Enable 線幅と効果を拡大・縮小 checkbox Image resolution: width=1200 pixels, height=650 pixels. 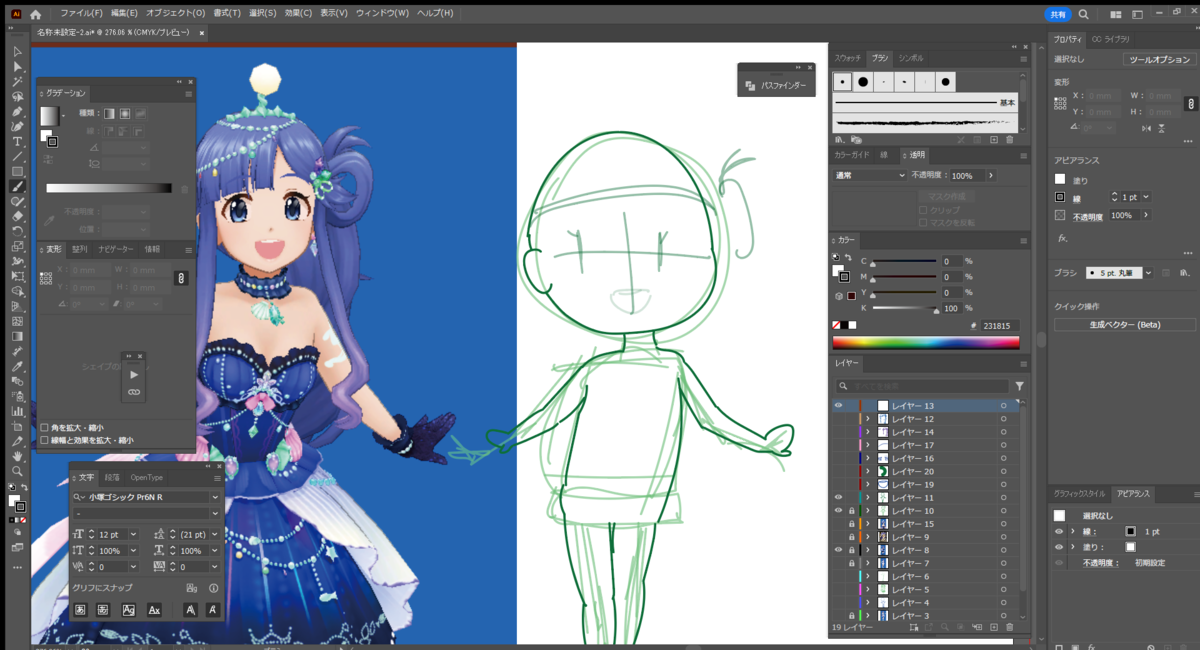pyautogui.click(x=44, y=440)
